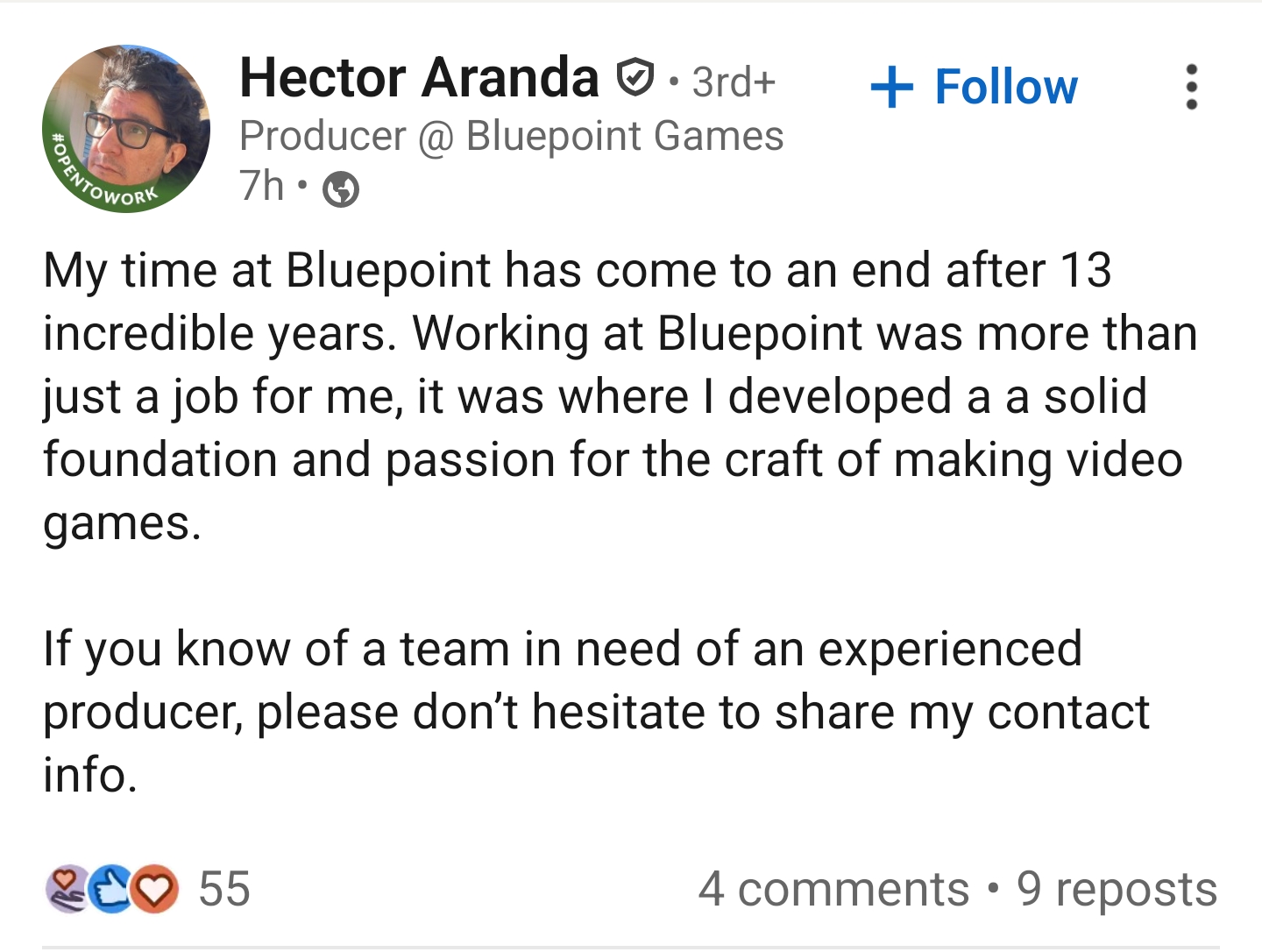Click the paragraph starting 'If you know'
1262x952 pixels.
[596, 711]
